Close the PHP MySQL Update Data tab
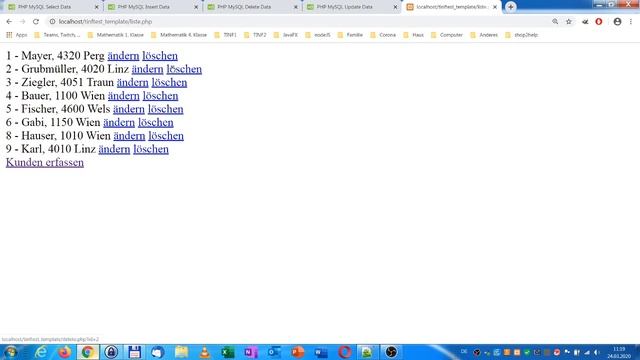The image size is (640, 360). click(395, 7)
